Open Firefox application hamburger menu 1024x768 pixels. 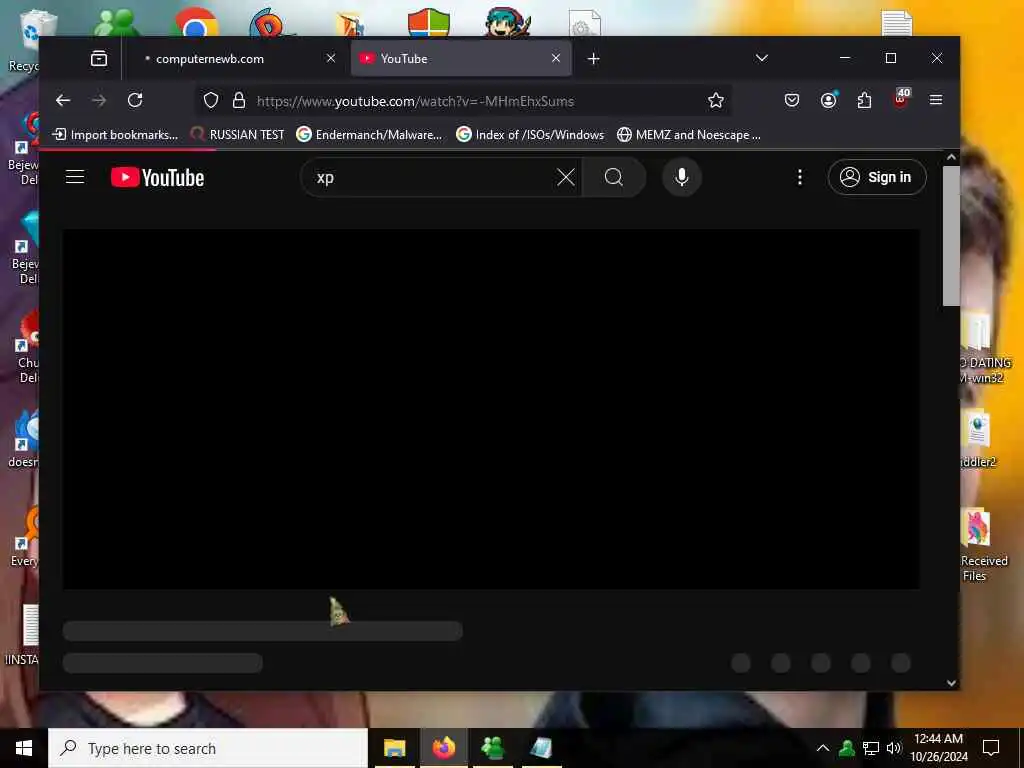[936, 100]
